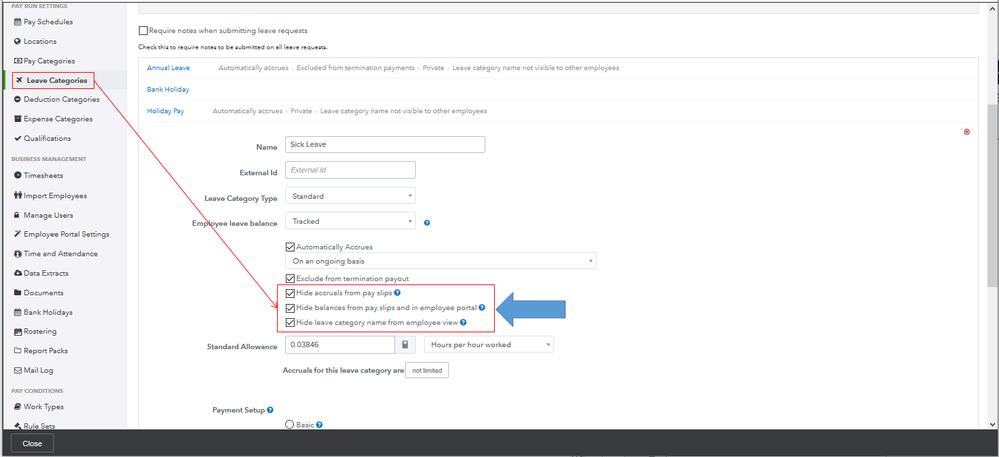Open the Hours per hour worked dropdown

[x=489, y=345]
